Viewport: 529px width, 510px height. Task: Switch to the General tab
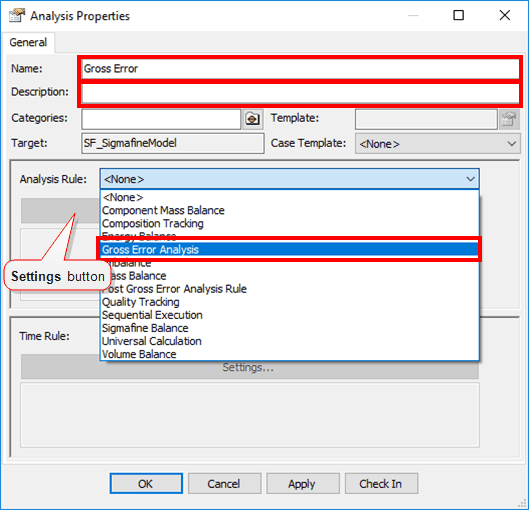[x=28, y=42]
